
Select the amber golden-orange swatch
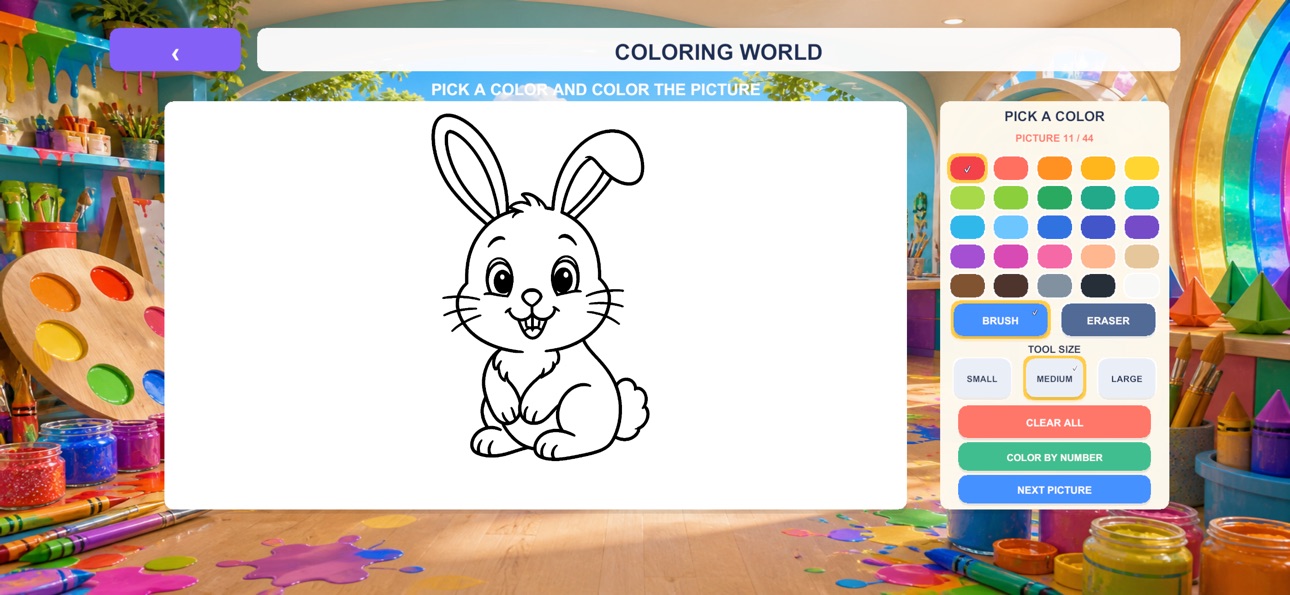point(1098,168)
